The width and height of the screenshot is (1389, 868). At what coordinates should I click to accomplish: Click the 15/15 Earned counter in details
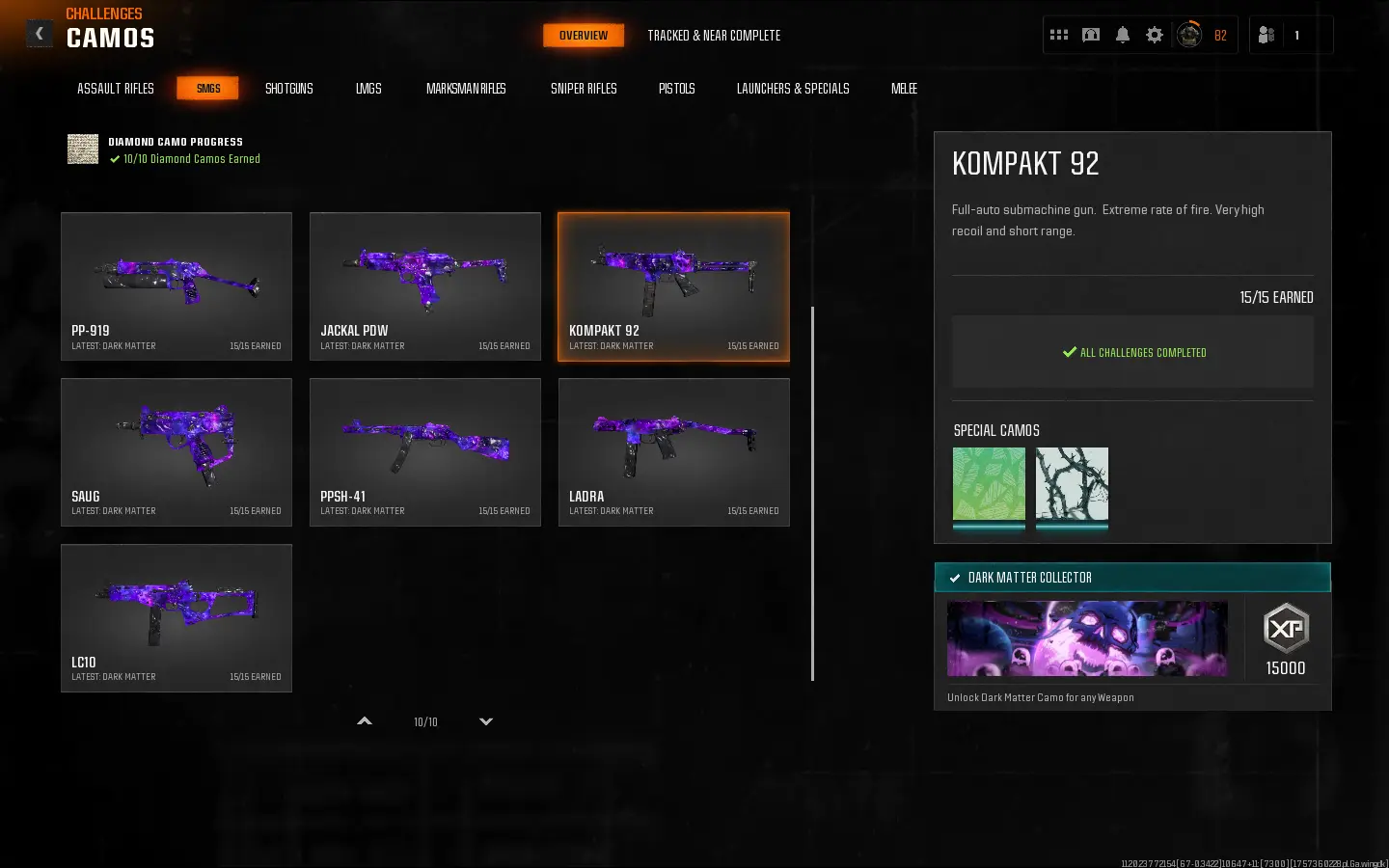coord(1276,298)
